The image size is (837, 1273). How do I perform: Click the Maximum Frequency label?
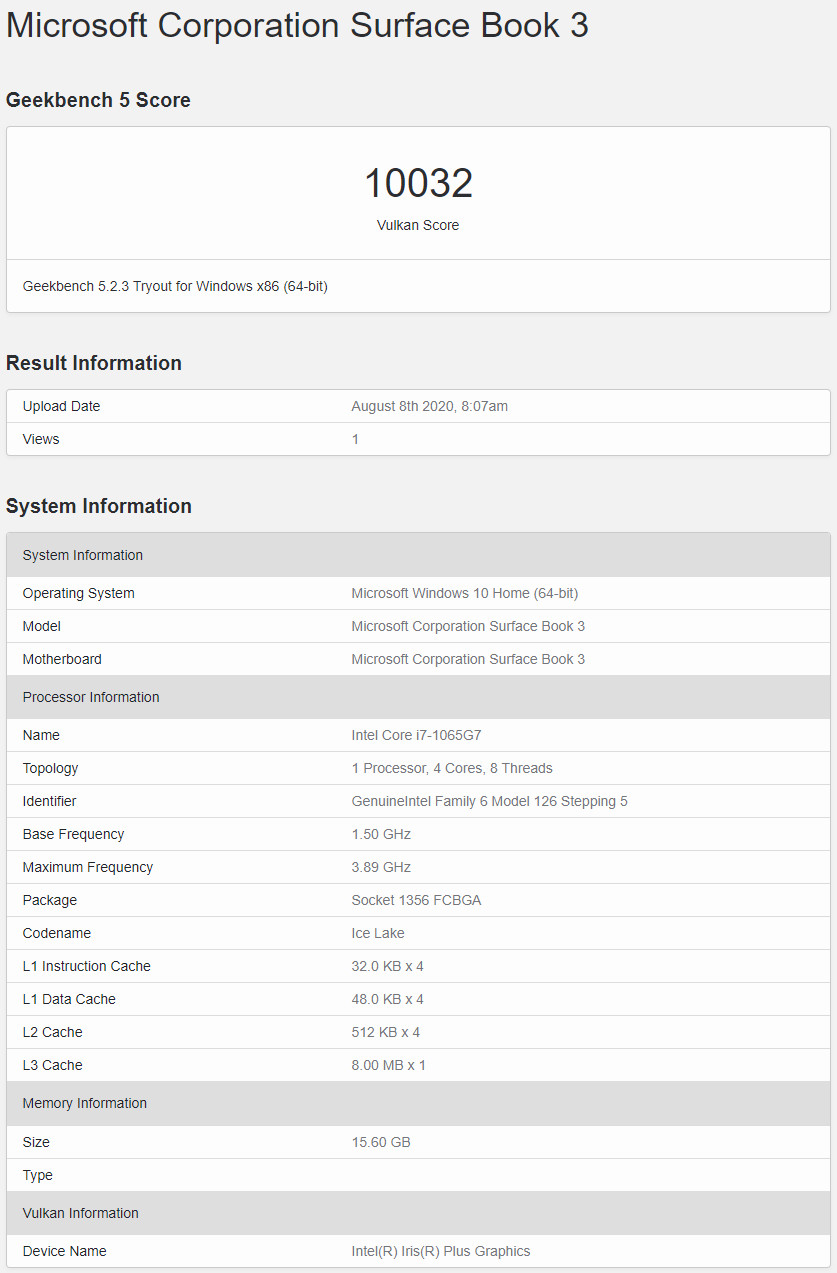pyautogui.click(x=88, y=867)
